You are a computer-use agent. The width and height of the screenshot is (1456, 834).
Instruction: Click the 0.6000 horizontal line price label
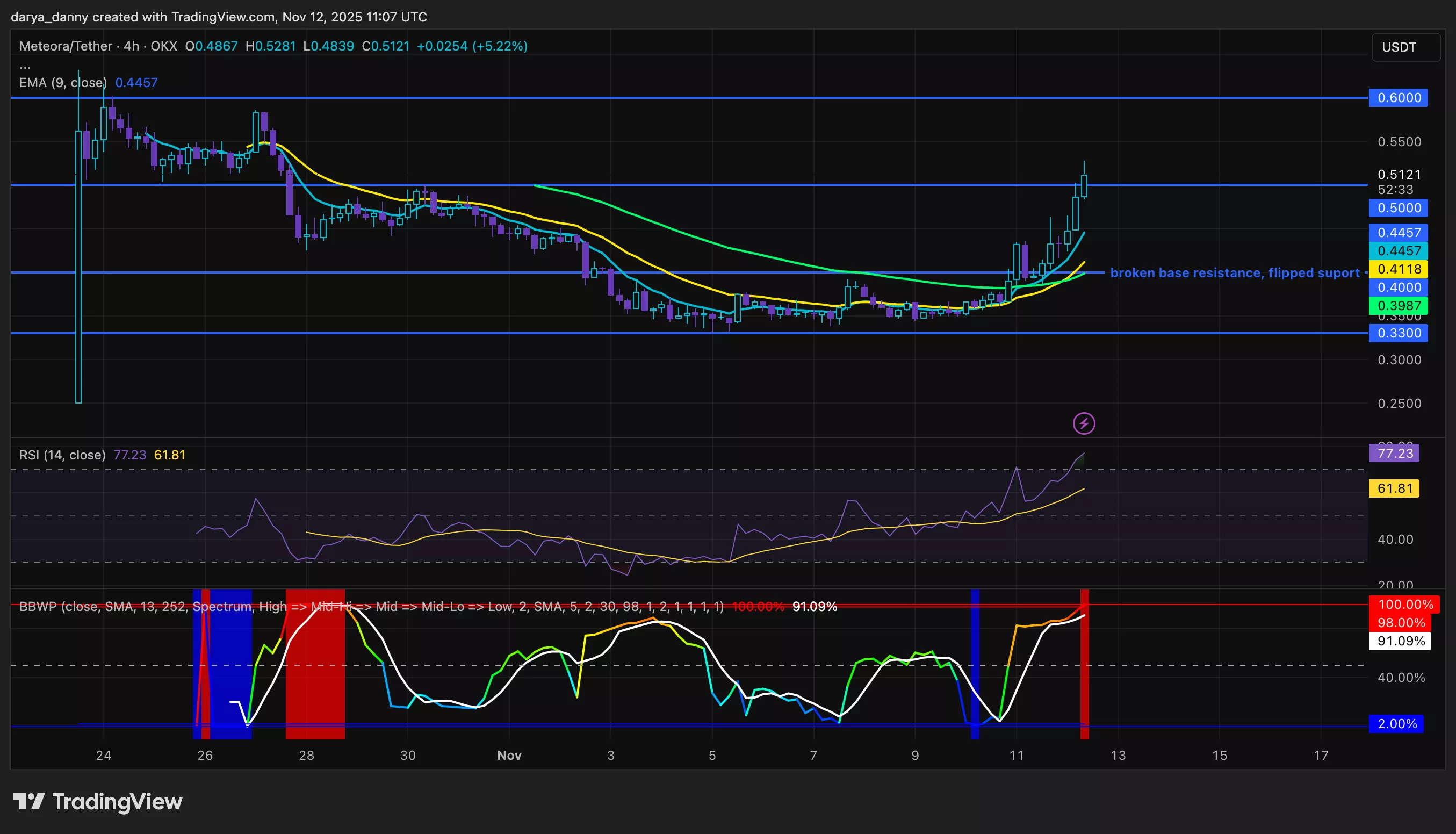1397,98
